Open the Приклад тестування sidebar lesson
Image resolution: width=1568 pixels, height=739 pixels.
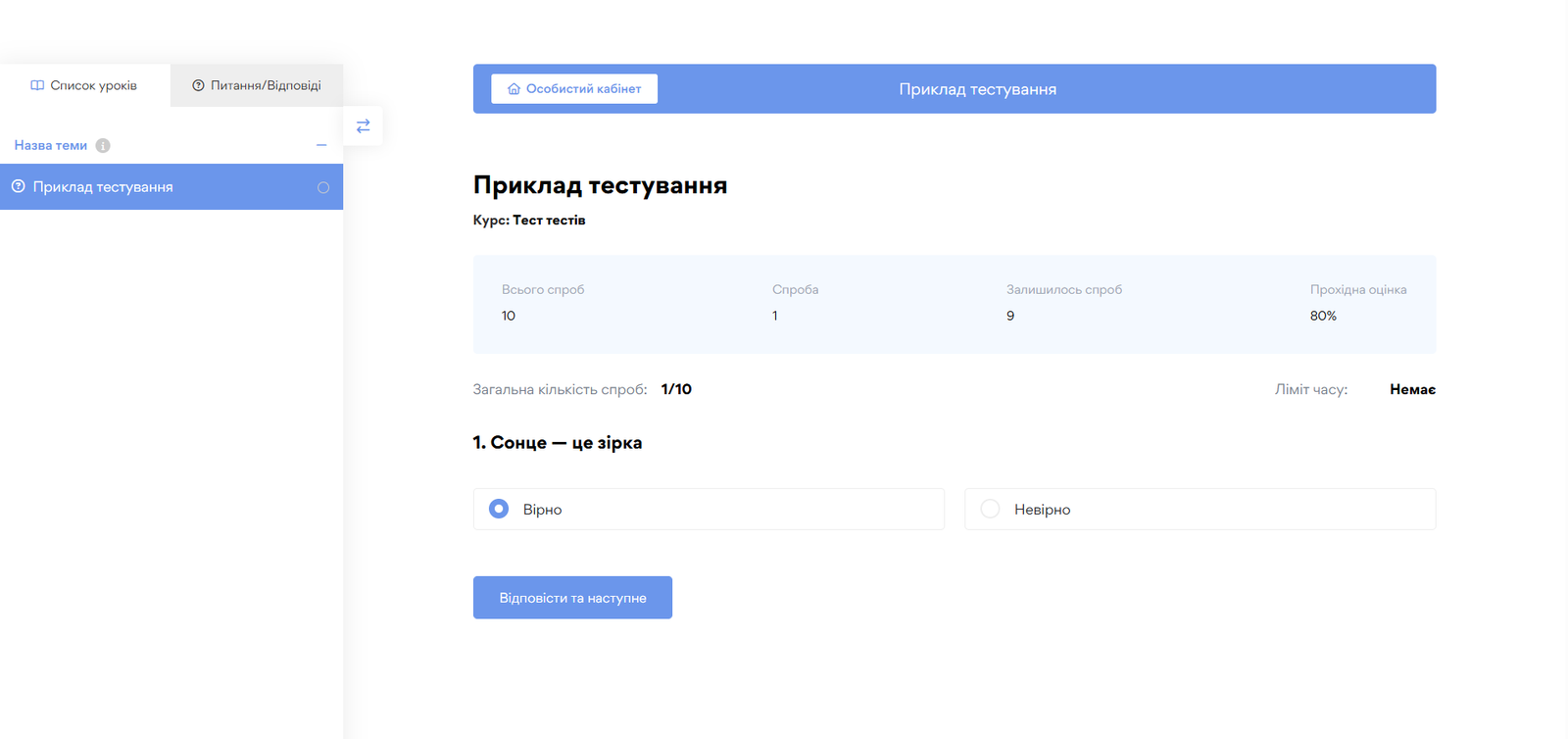pyautogui.click(x=103, y=187)
